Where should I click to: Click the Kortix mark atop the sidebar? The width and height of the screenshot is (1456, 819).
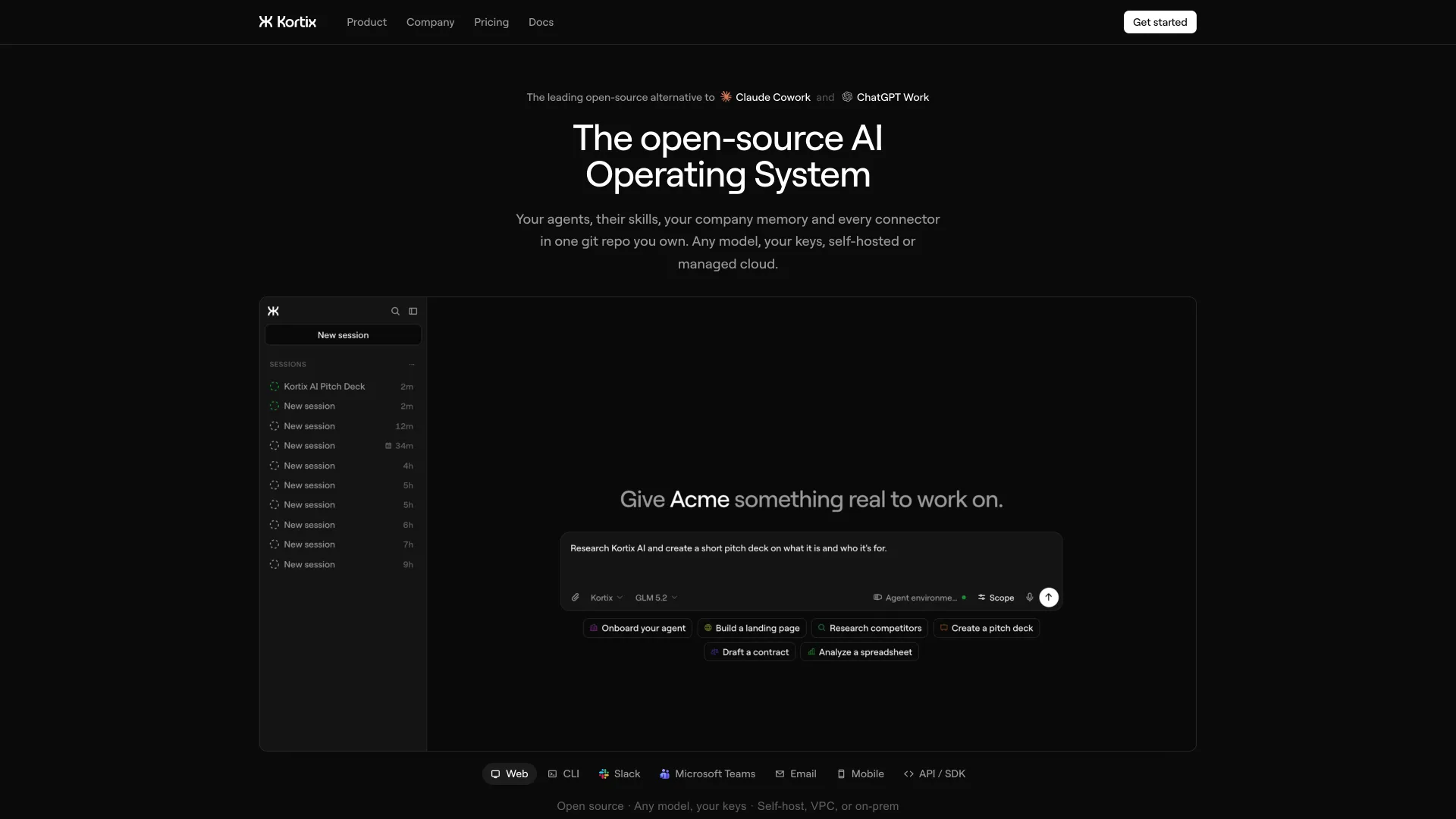[274, 311]
